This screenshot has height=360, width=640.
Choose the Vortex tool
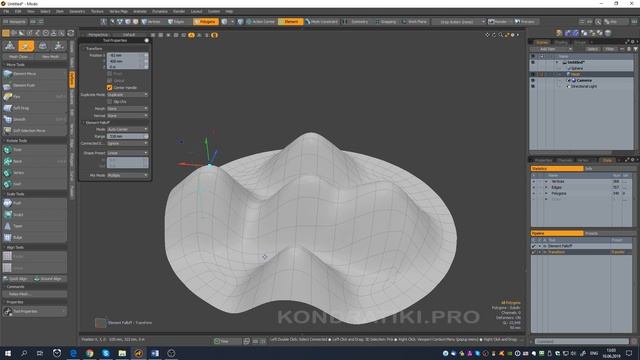pyautogui.click(x=35, y=173)
